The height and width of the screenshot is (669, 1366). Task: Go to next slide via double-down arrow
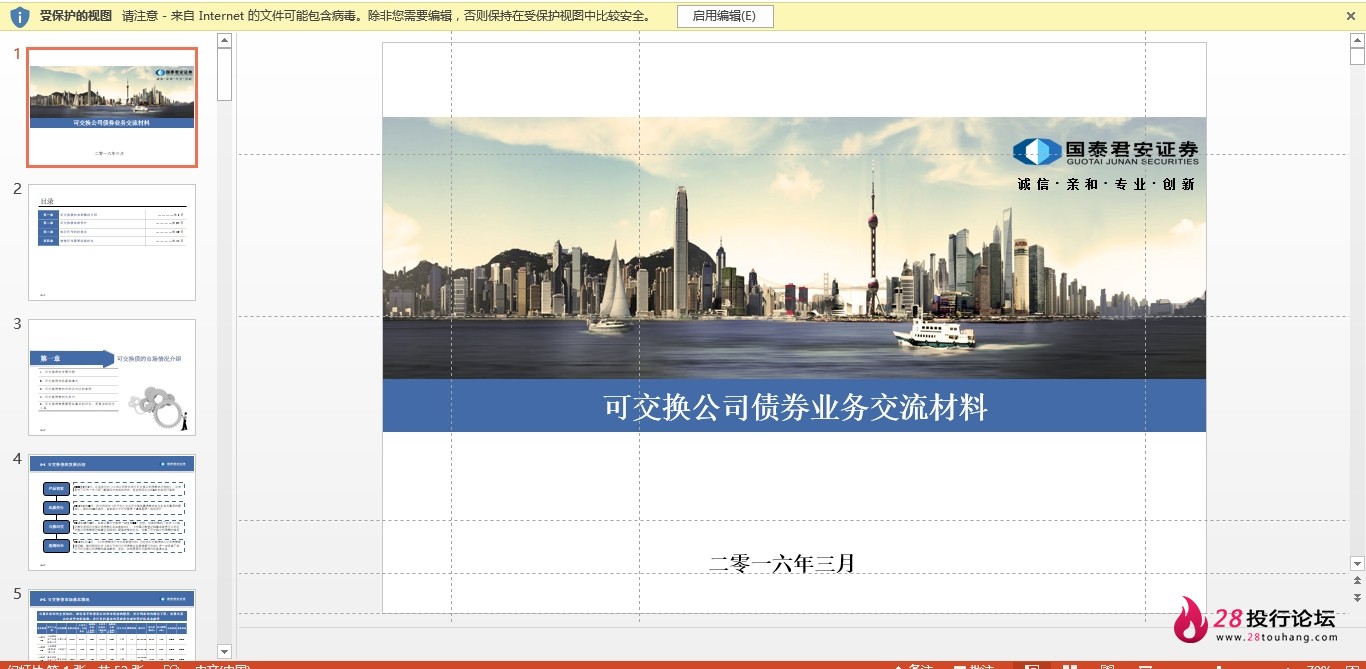1357,597
